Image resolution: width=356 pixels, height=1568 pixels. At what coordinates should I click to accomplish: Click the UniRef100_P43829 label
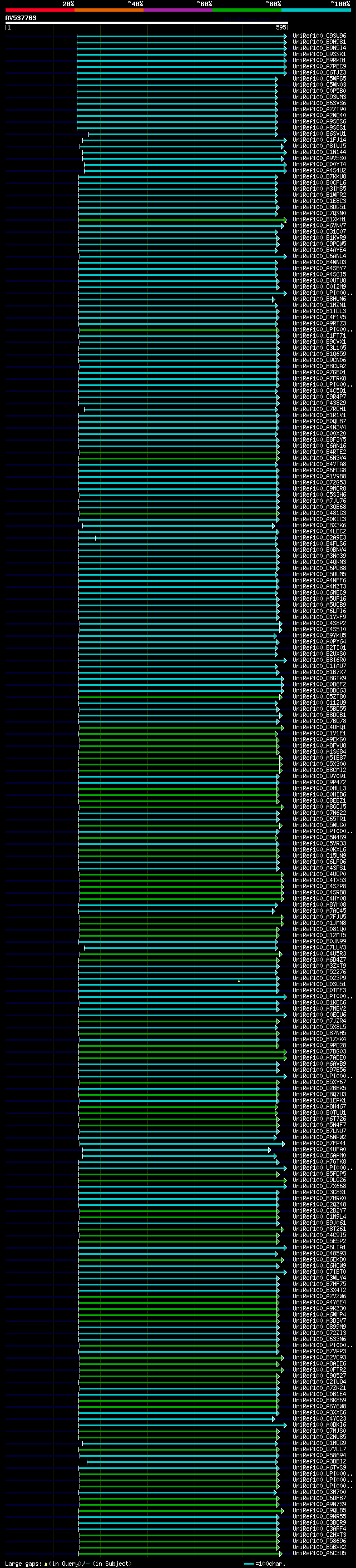pos(319,403)
